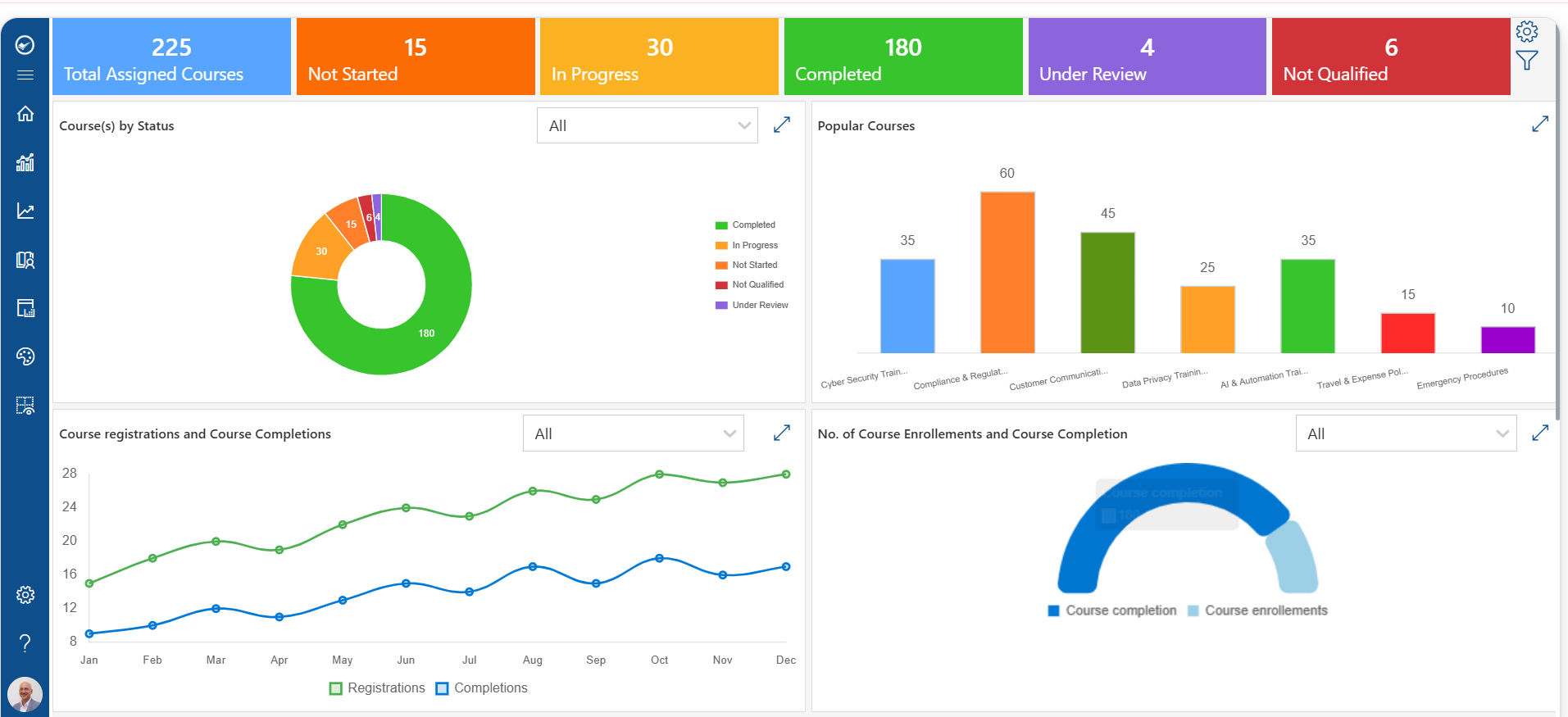Screen dimensions: 1568x717
Task: Click the Compliance & Regulat... bar showing 60
Action: coord(1007,272)
